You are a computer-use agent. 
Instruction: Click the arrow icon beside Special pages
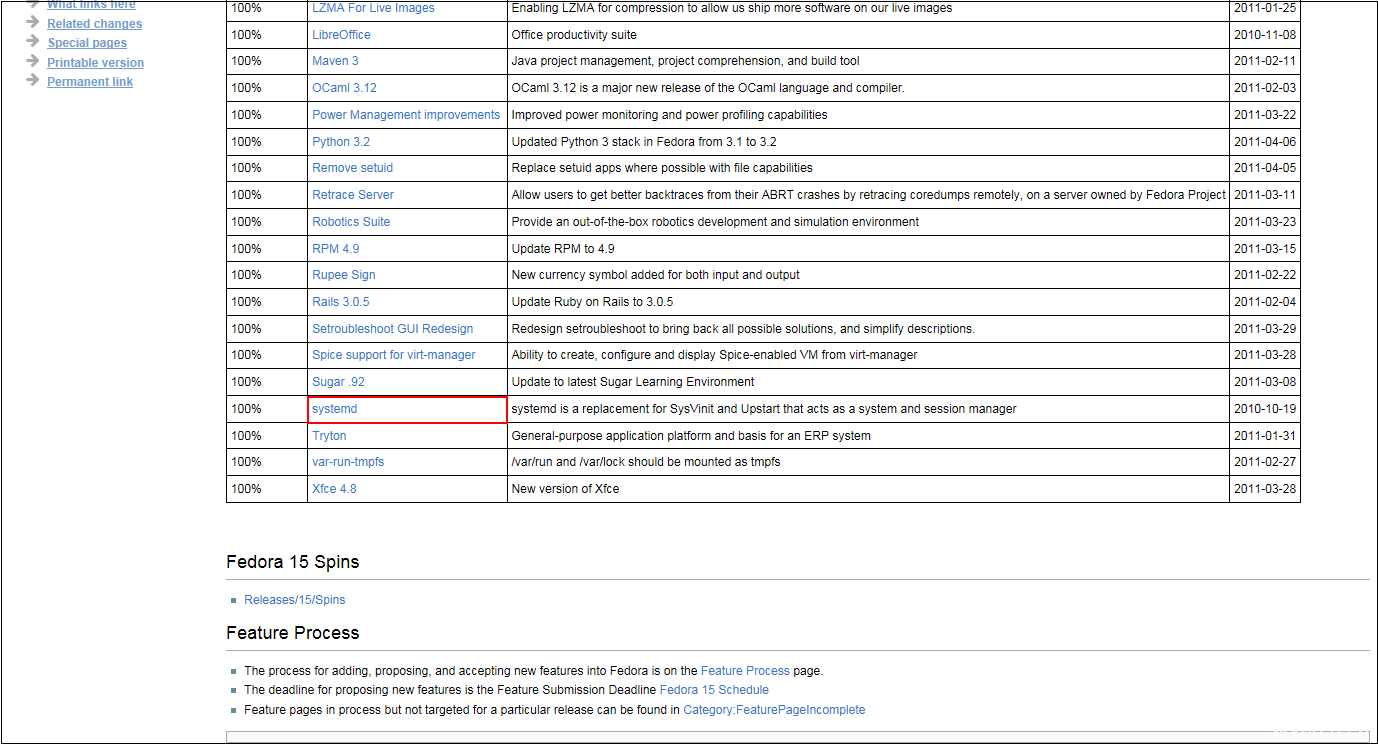pos(33,42)
